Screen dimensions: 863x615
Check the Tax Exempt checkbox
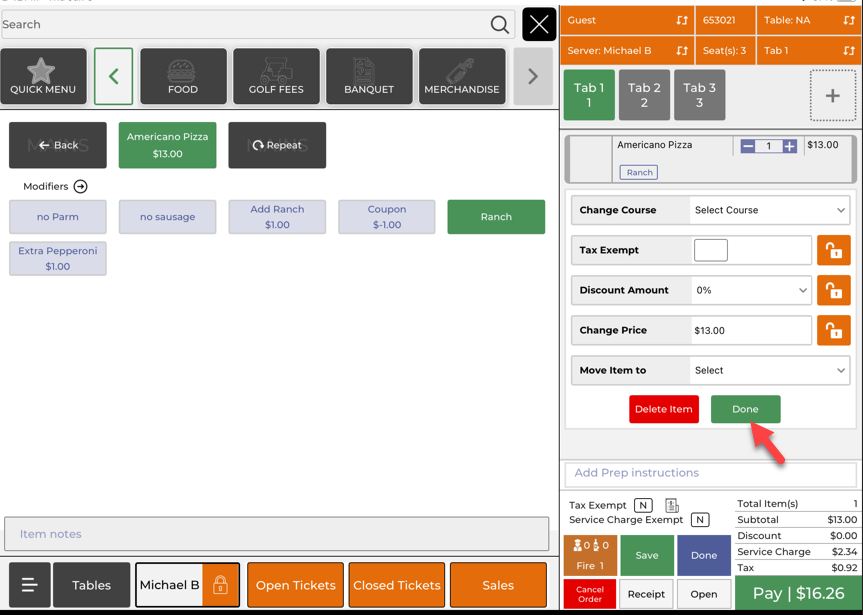click(710, 250)
